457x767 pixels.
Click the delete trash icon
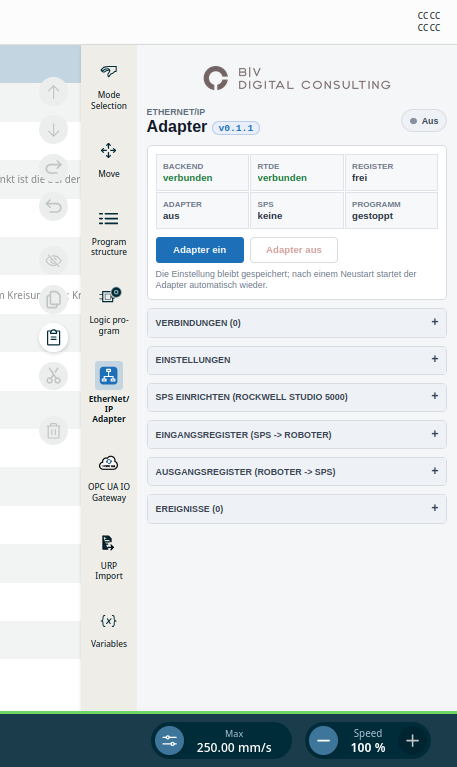click(53, 430)
